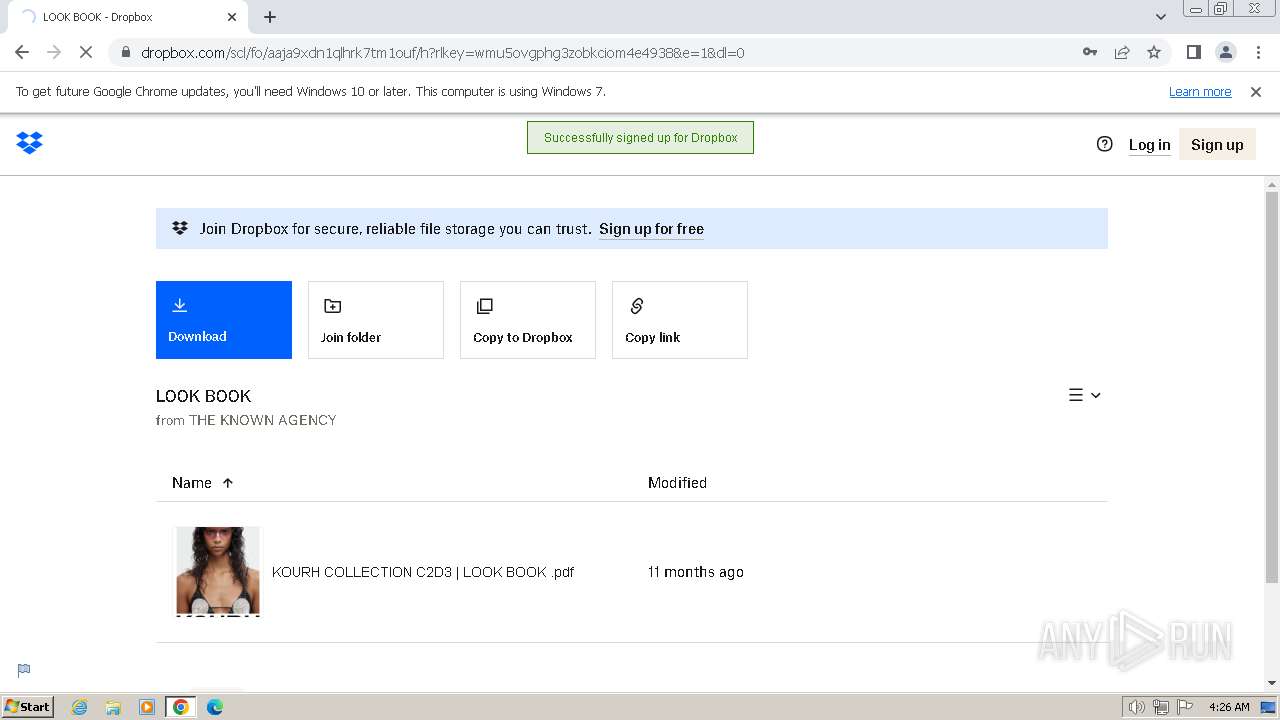Viewport: 1280px width, 720px height.
Task: Click THE KNOWN AGENCY owner text
Action: [263, 420]
